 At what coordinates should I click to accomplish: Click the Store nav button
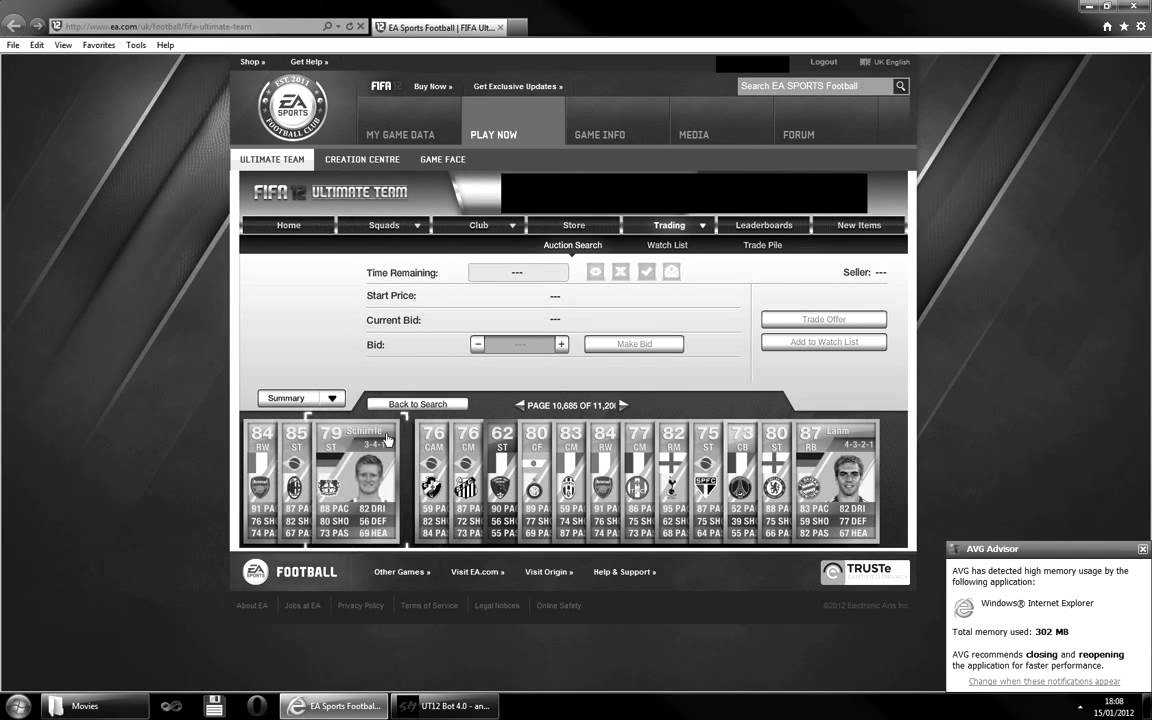click(574, 226)
